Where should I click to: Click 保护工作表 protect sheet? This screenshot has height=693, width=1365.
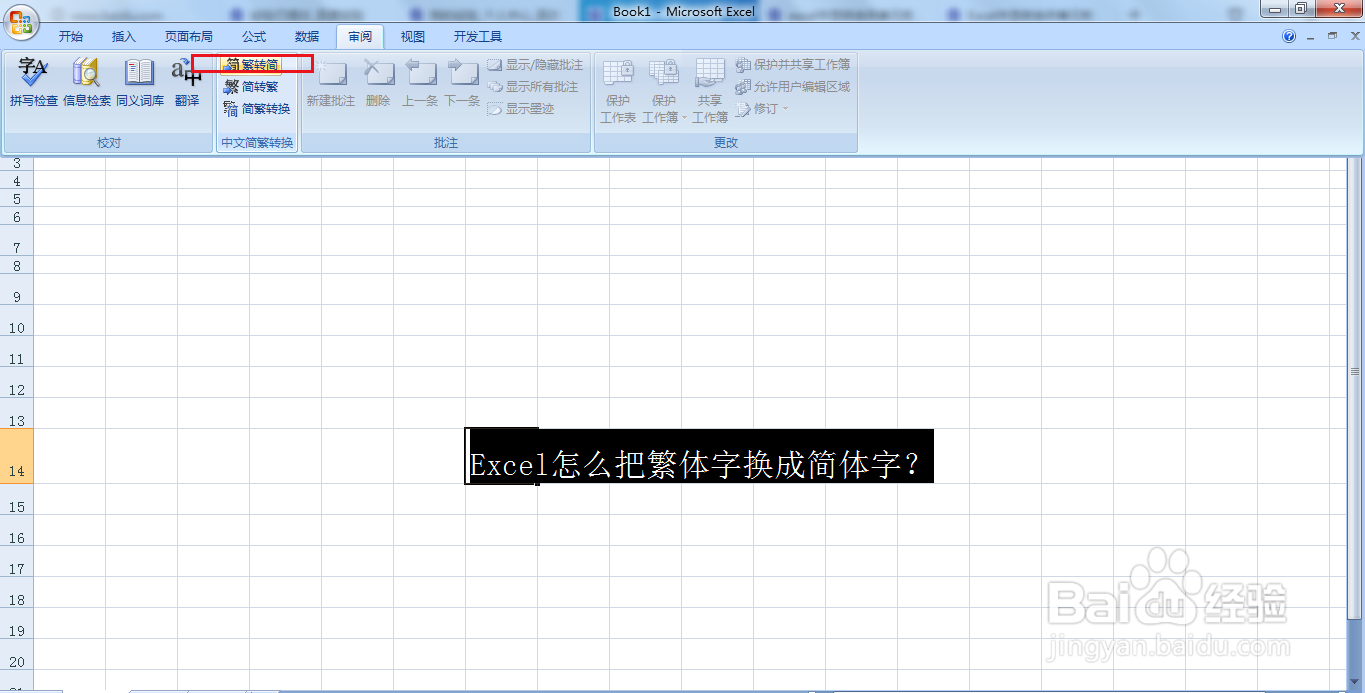click(x=618, y=90)
